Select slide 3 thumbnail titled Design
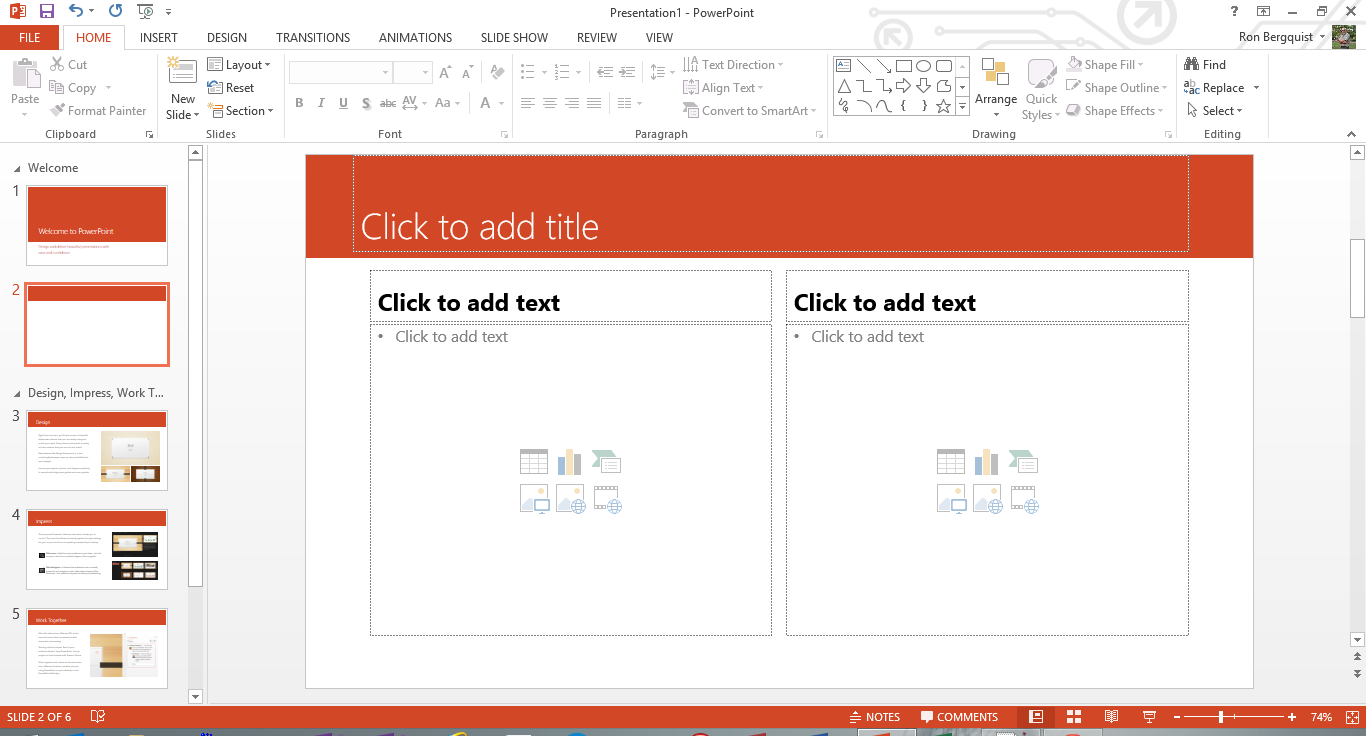This screenshot has height=736, width=1366. [97, 450]
